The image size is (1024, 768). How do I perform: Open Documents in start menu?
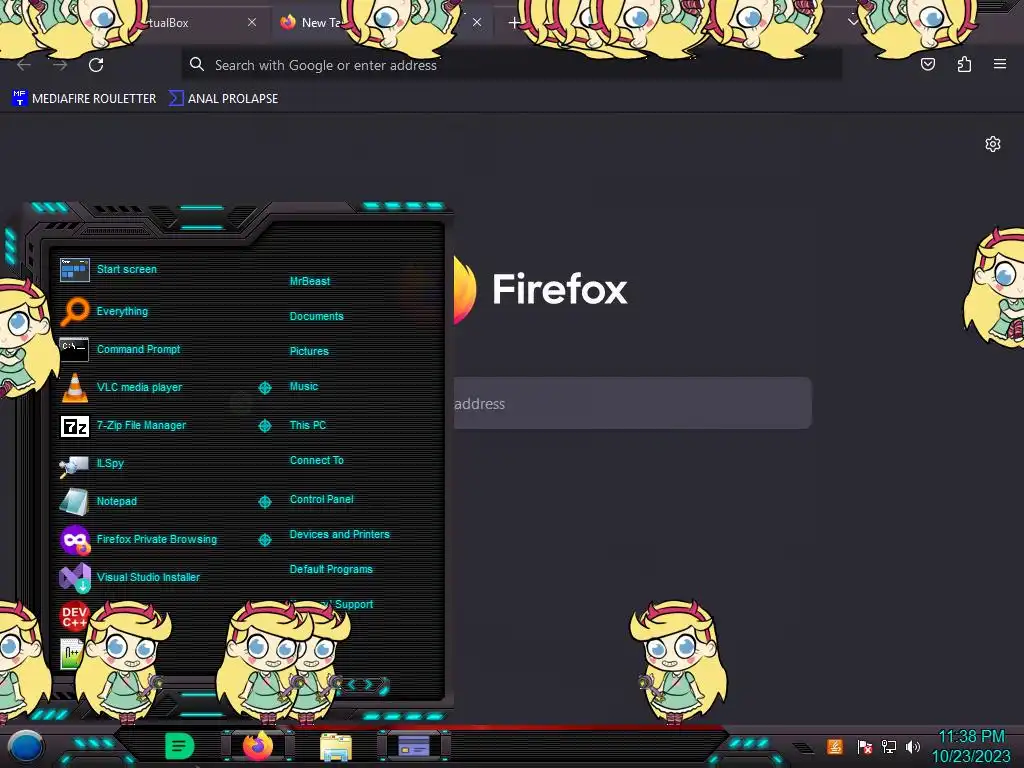(316, 316)
